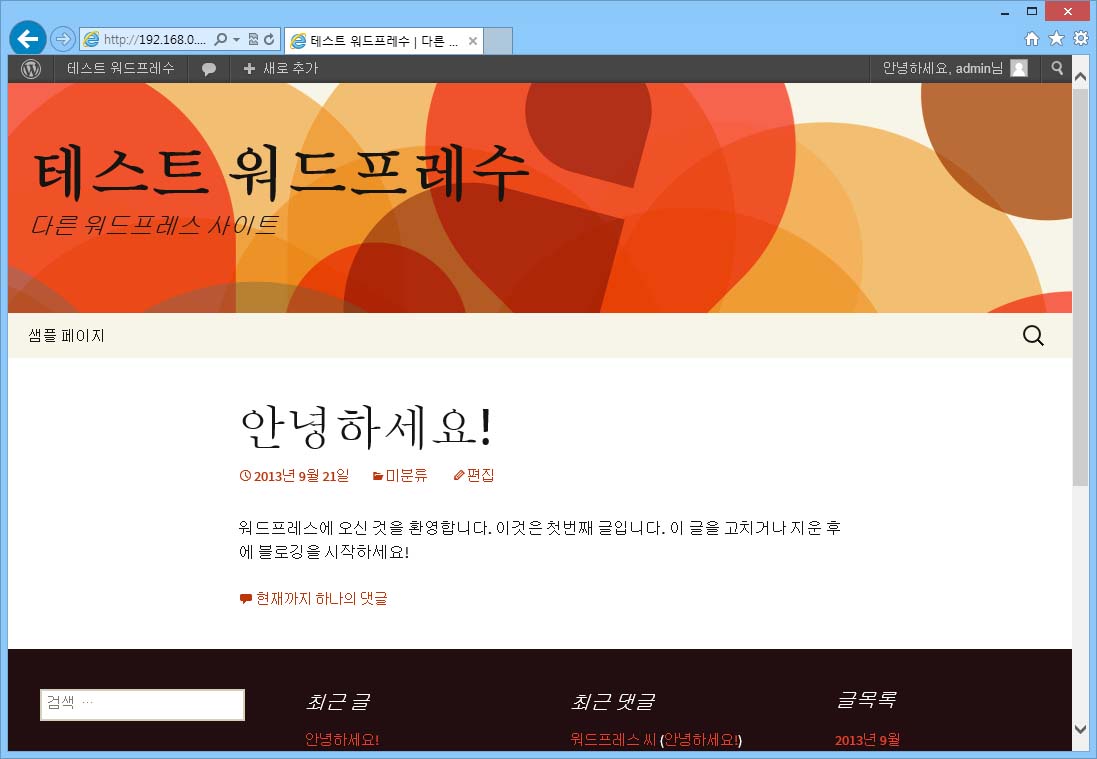Click the admin avatar icon in admin bar
Viewport: 1097px width, 759px height.
pyautogui.click(x=1019, y=69)
